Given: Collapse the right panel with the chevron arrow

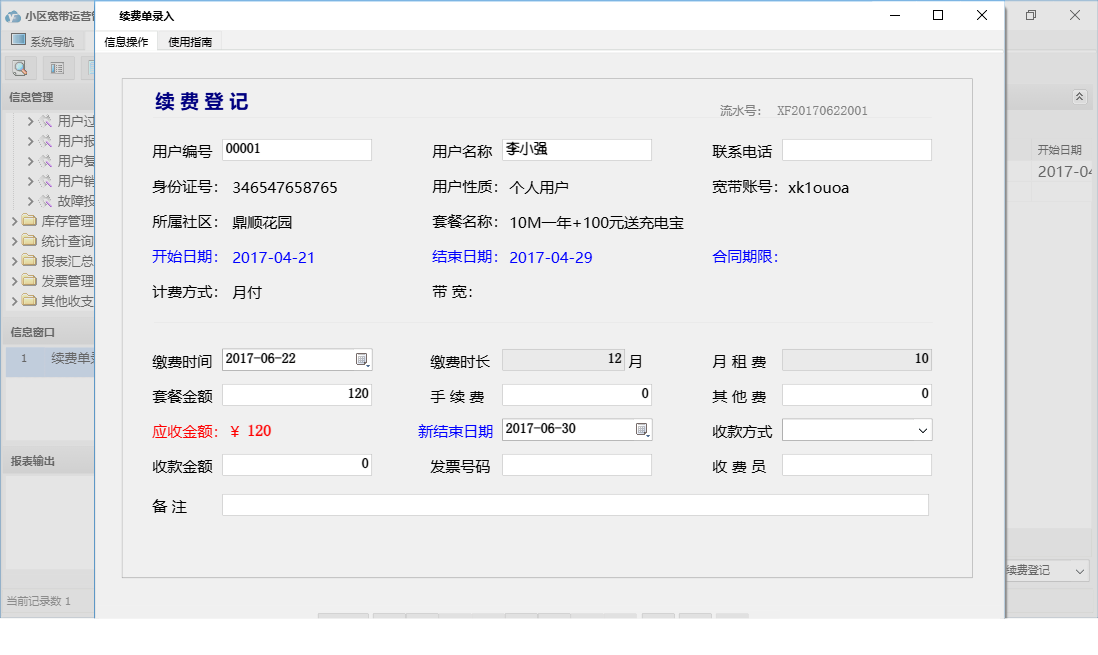Looking at the screenshot, I should 1080,97.
